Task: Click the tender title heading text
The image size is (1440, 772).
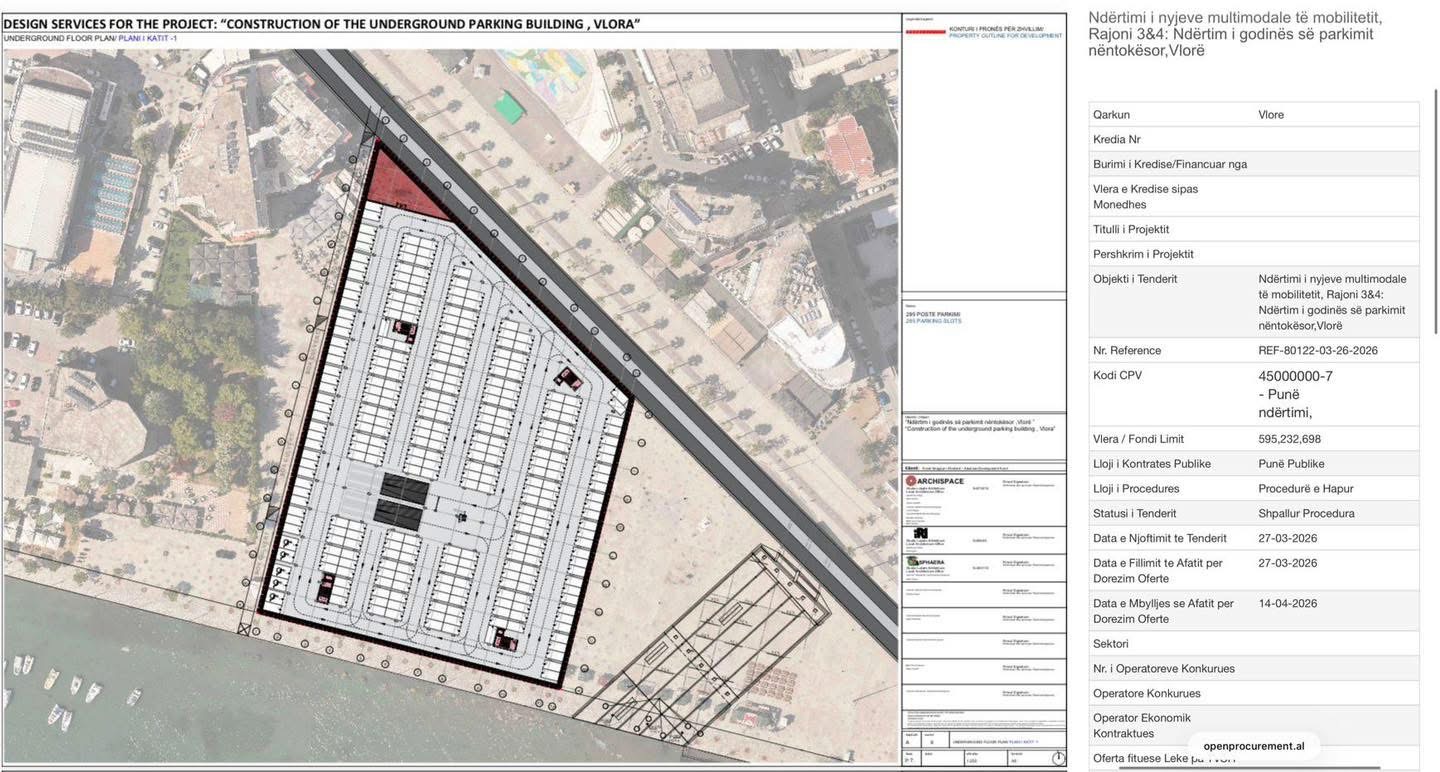Action: coord(1235,34)
